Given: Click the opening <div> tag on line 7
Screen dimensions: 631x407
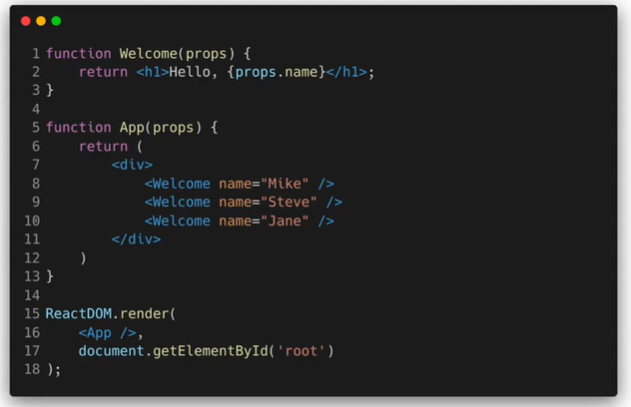Looking at the screenshot, I should 132,165.
